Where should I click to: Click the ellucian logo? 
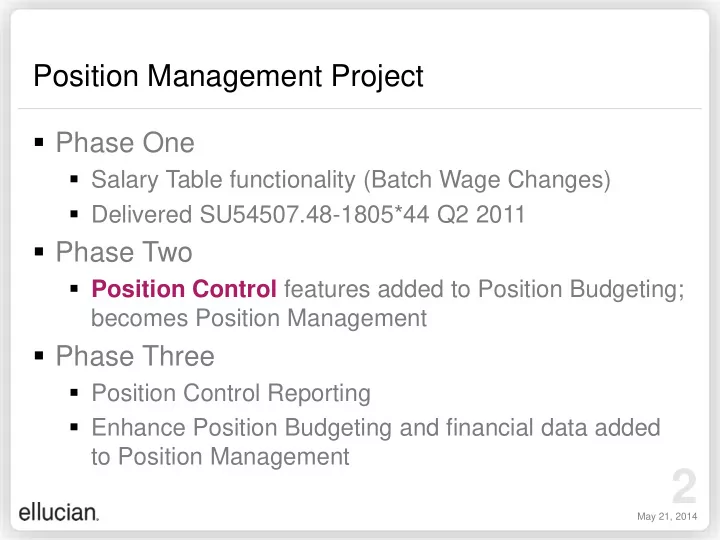tap(59, 512)
